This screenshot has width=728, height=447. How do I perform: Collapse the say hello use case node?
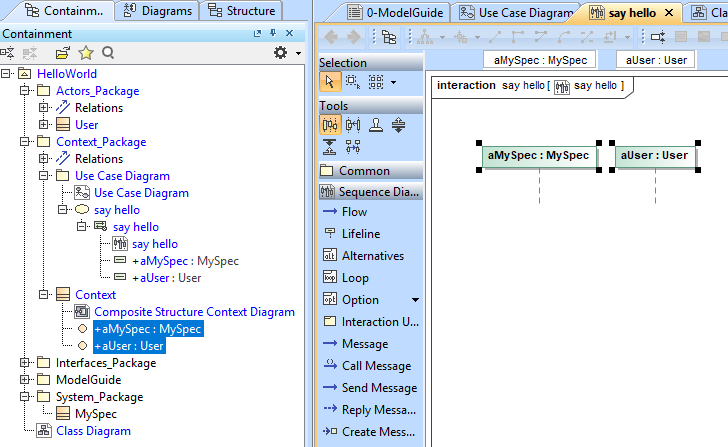click(x=63, y=210)
